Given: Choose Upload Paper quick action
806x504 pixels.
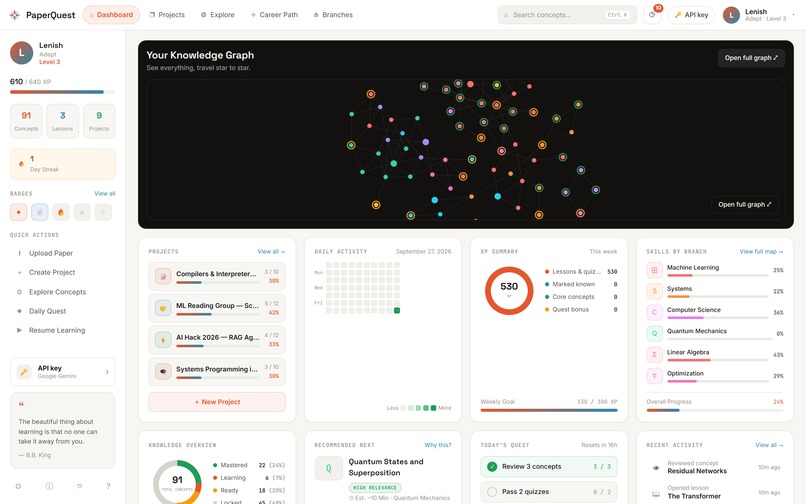Looking at the screenshot, I should 63,253.
